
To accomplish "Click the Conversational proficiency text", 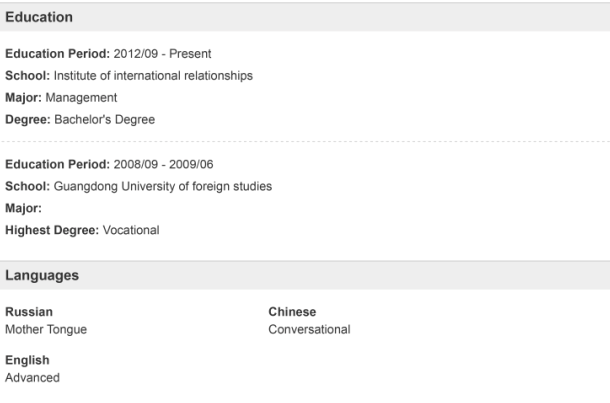I will click(309, 328).
